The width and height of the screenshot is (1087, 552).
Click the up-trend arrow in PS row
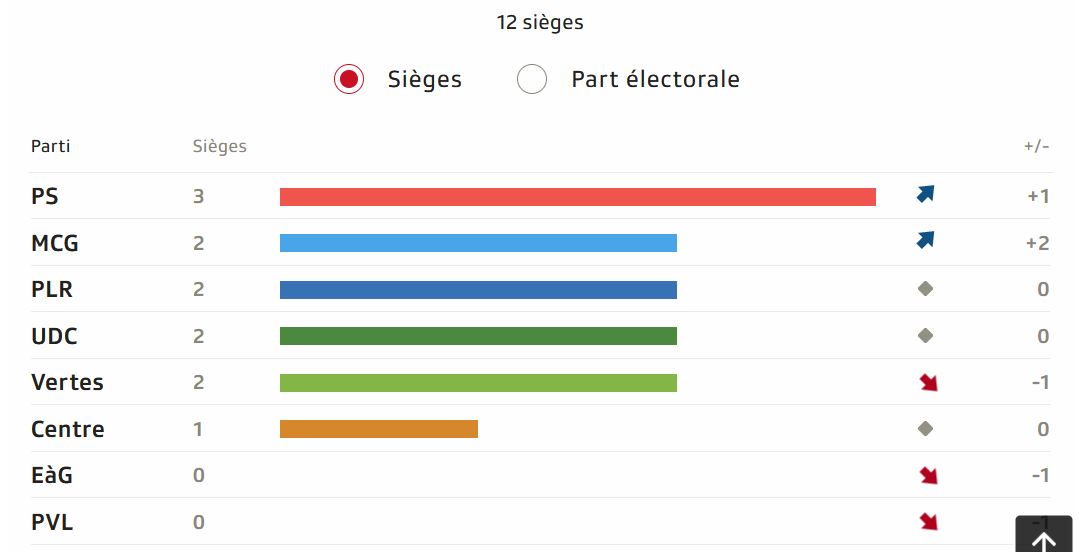pyautogui.click(x=925, y=195)
